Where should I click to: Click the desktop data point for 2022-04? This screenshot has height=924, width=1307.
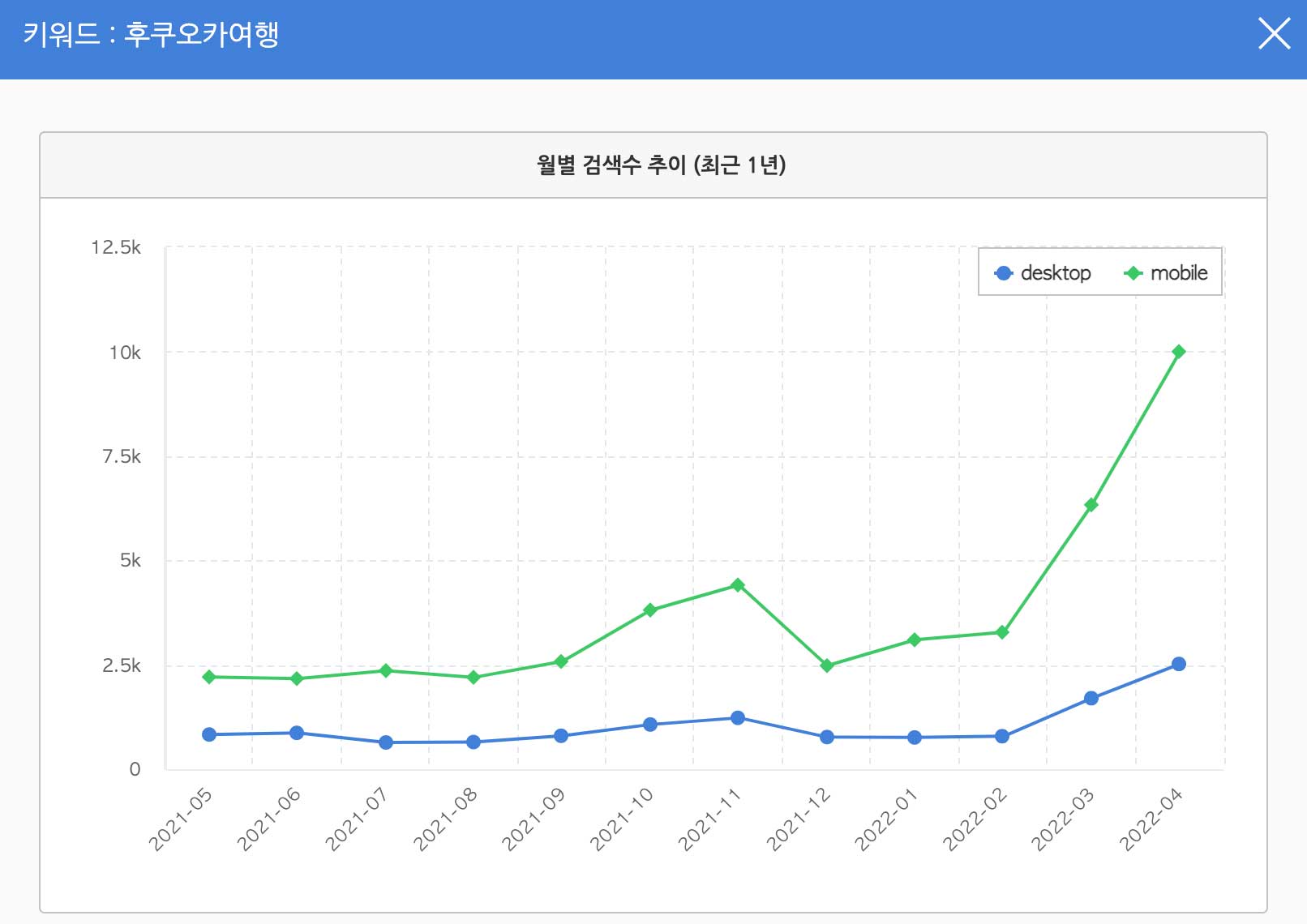click(1178, 664)
